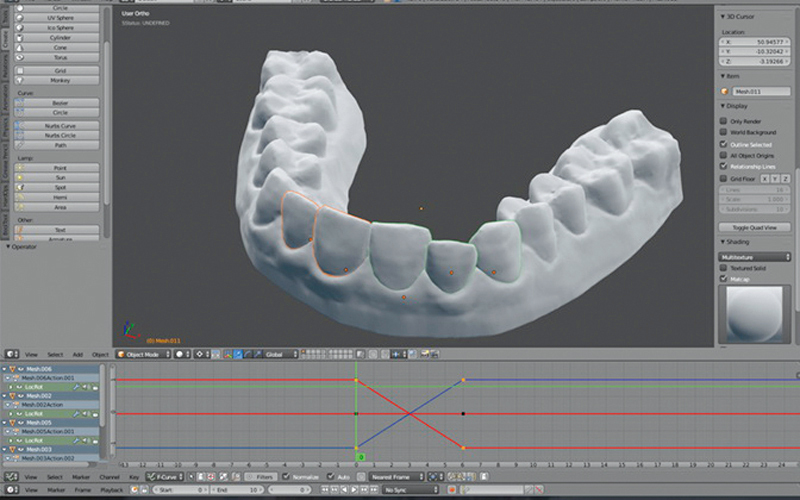This screenshot has width=800, height=500.
Task: Create a Bezier curve
Action: pyautogui.click(x=60, y=103)
